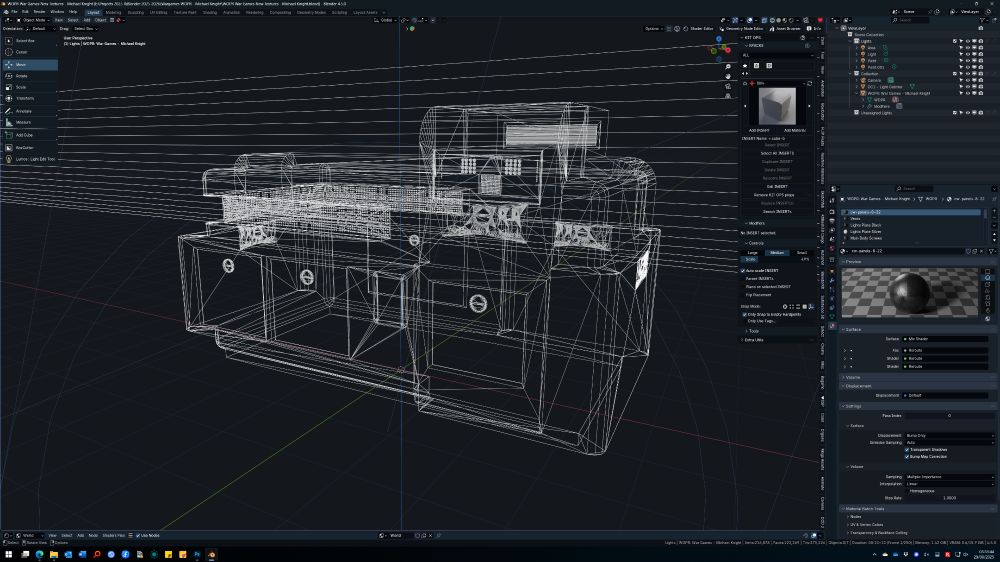
Task: Adjust the Step Rate value slider
Action: 948,497
